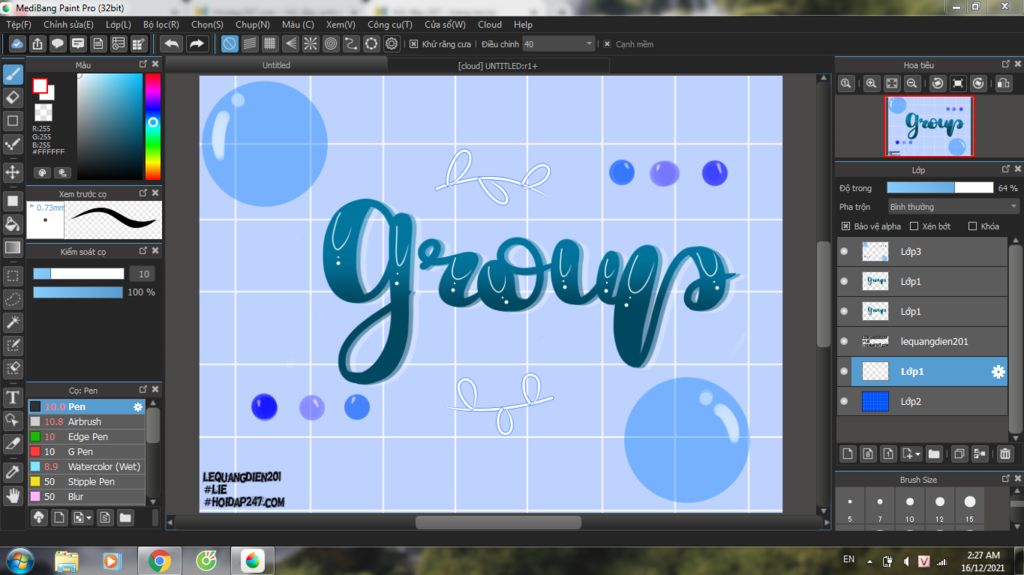Screen dimensions: 1024x575
Task: Select the Text tool
Action: click(x=13, y=397)
